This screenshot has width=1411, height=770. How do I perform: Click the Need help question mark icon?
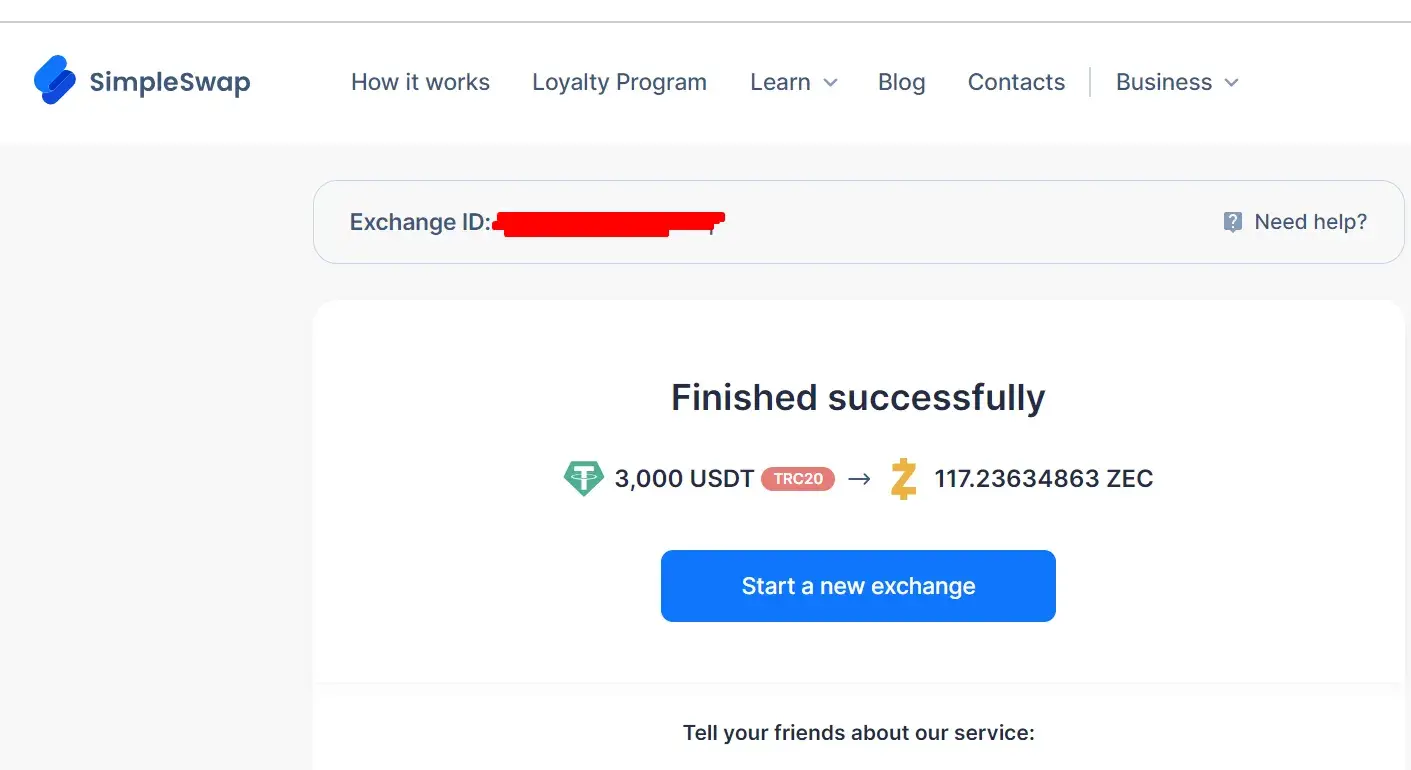pos(1233,222)
